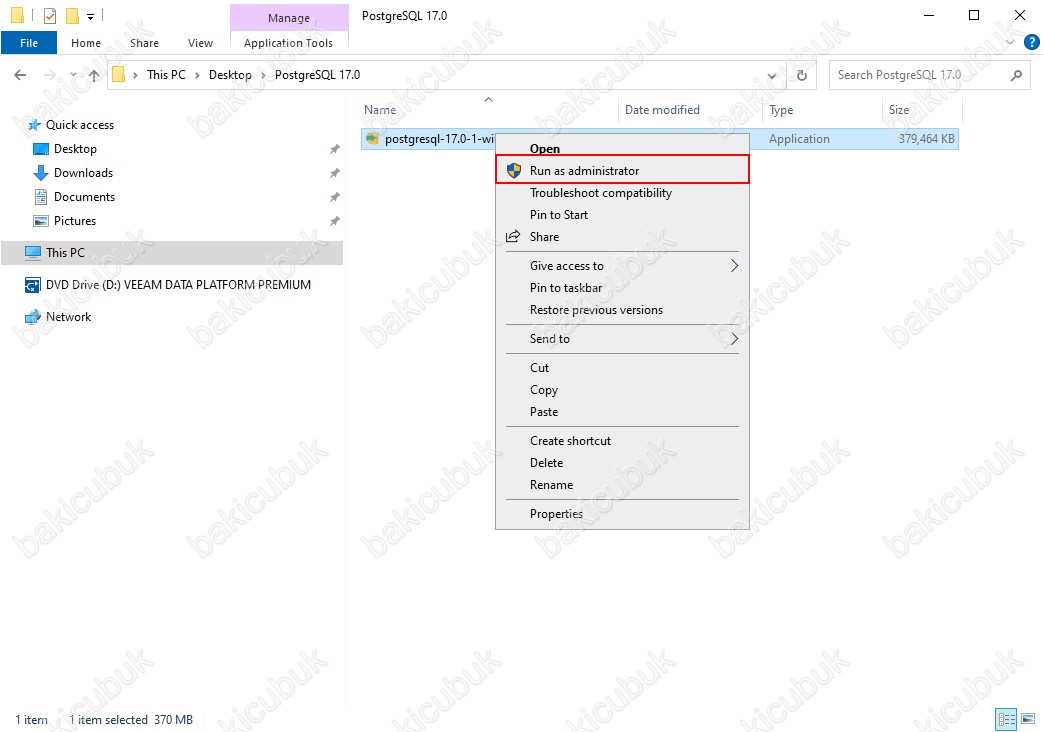Open the View ribbon tab
Image resolution: width=1044 pixels, height=732 pixels.
coord(200,43)
